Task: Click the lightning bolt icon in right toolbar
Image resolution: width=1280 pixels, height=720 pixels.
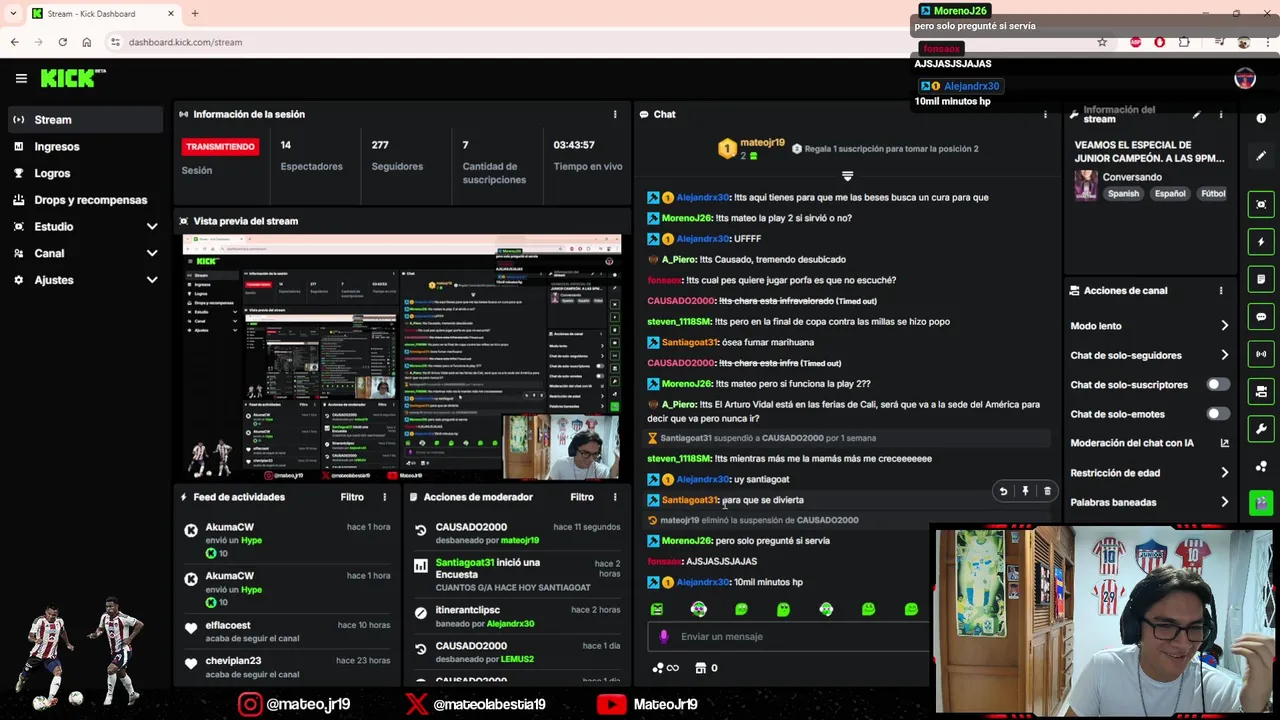Action: click(x=1261, y=242)
